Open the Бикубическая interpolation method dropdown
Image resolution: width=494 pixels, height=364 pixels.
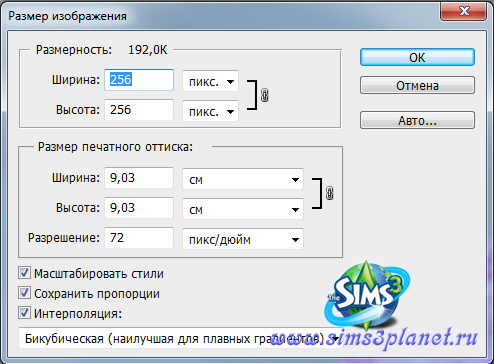point(181,338)
